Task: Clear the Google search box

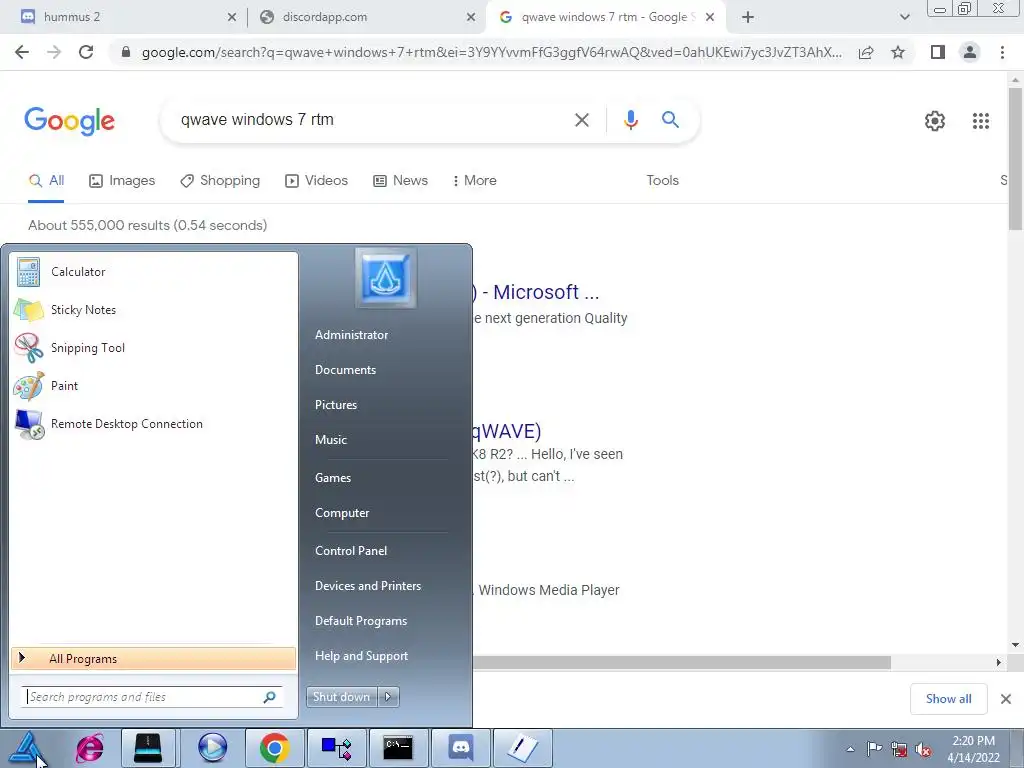Action: pyautogui.click(x=582, y=120)
